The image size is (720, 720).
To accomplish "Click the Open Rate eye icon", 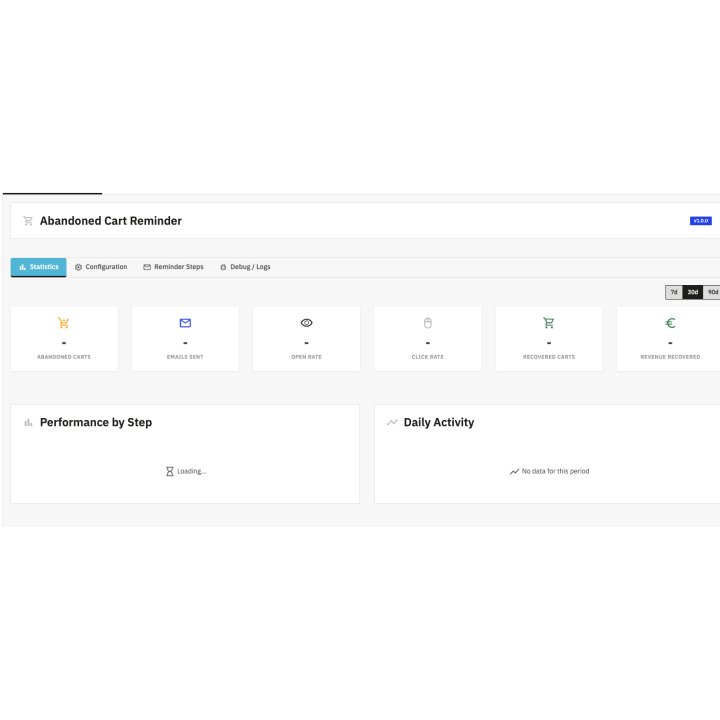I will [x=306, y=323].
